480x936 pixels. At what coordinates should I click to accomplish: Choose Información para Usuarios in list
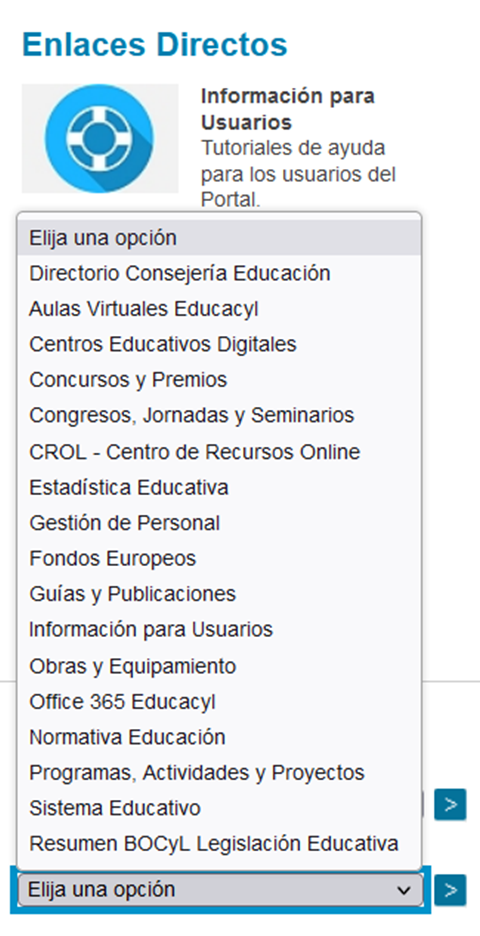click(219, 629)
